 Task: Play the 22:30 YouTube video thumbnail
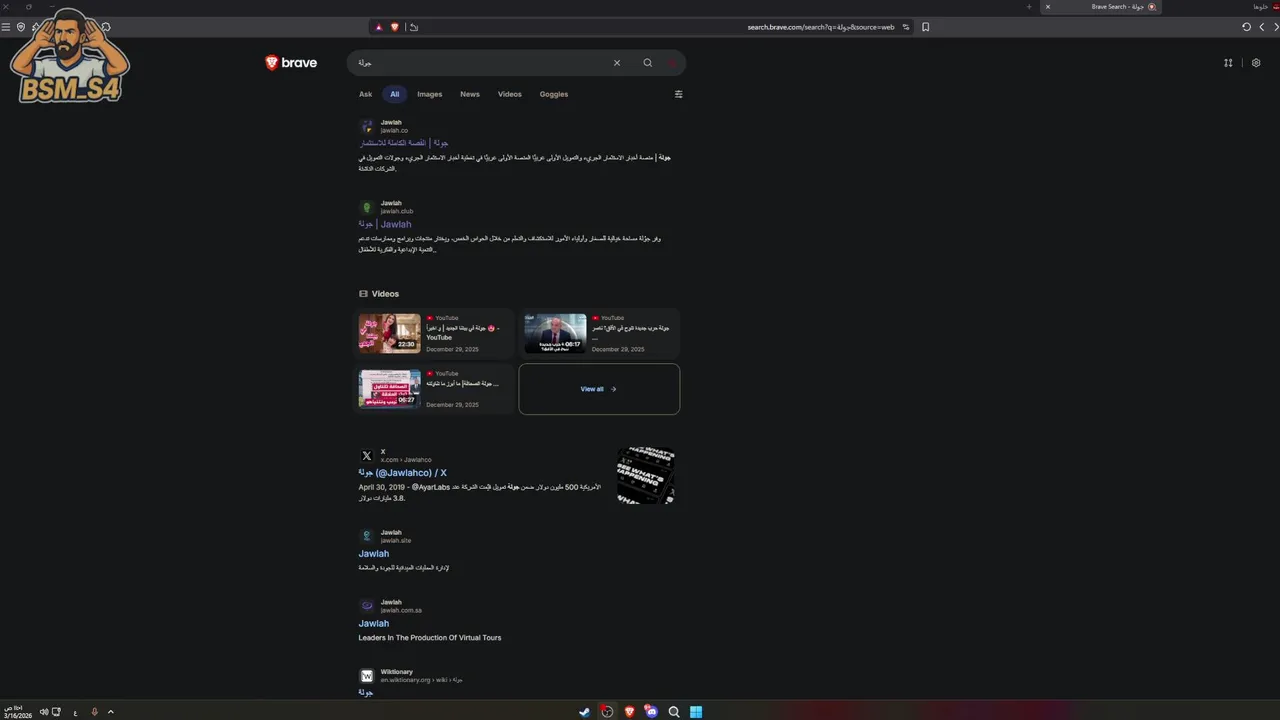point(390,333)
